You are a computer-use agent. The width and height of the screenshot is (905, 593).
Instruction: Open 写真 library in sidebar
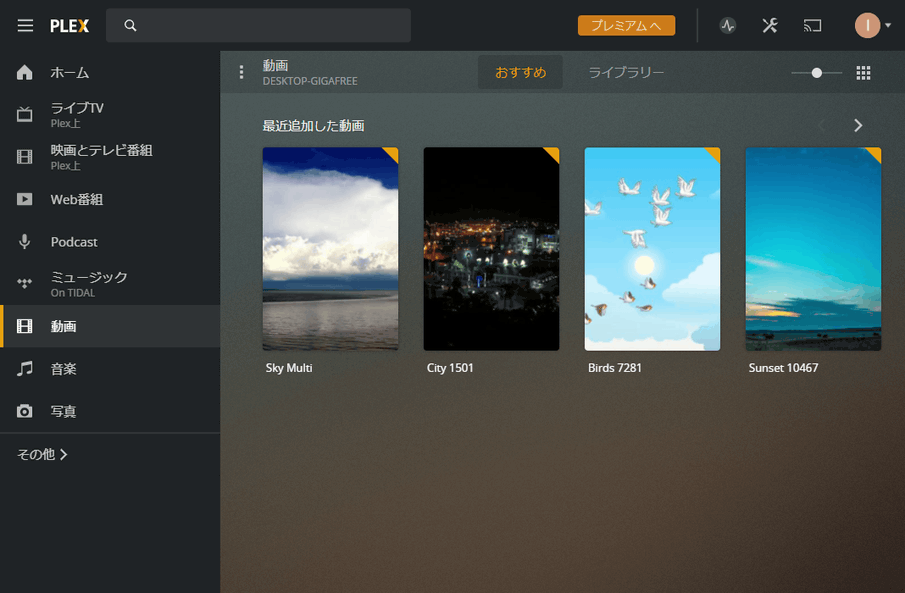click(x=110, y=411)
